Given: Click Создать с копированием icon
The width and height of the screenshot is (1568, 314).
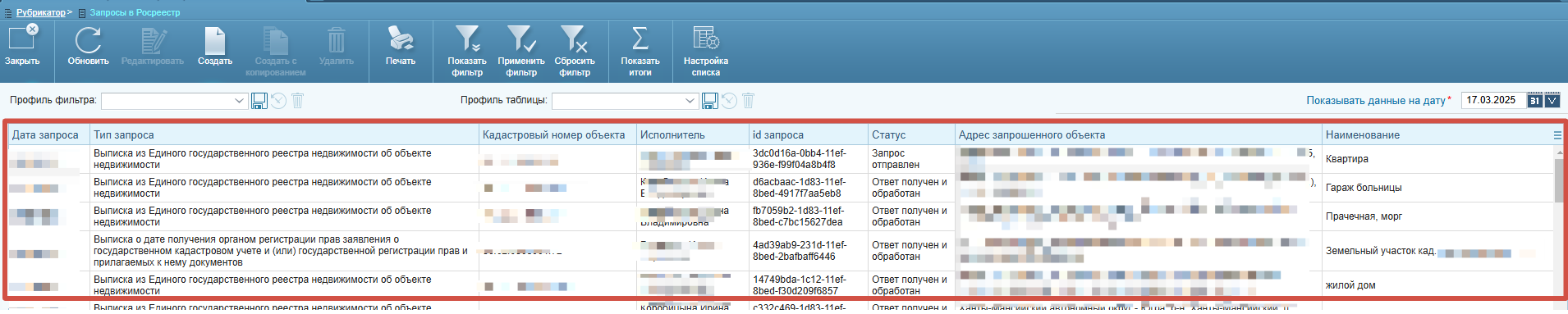Looking at the screenshot, I should click(275, 40).
